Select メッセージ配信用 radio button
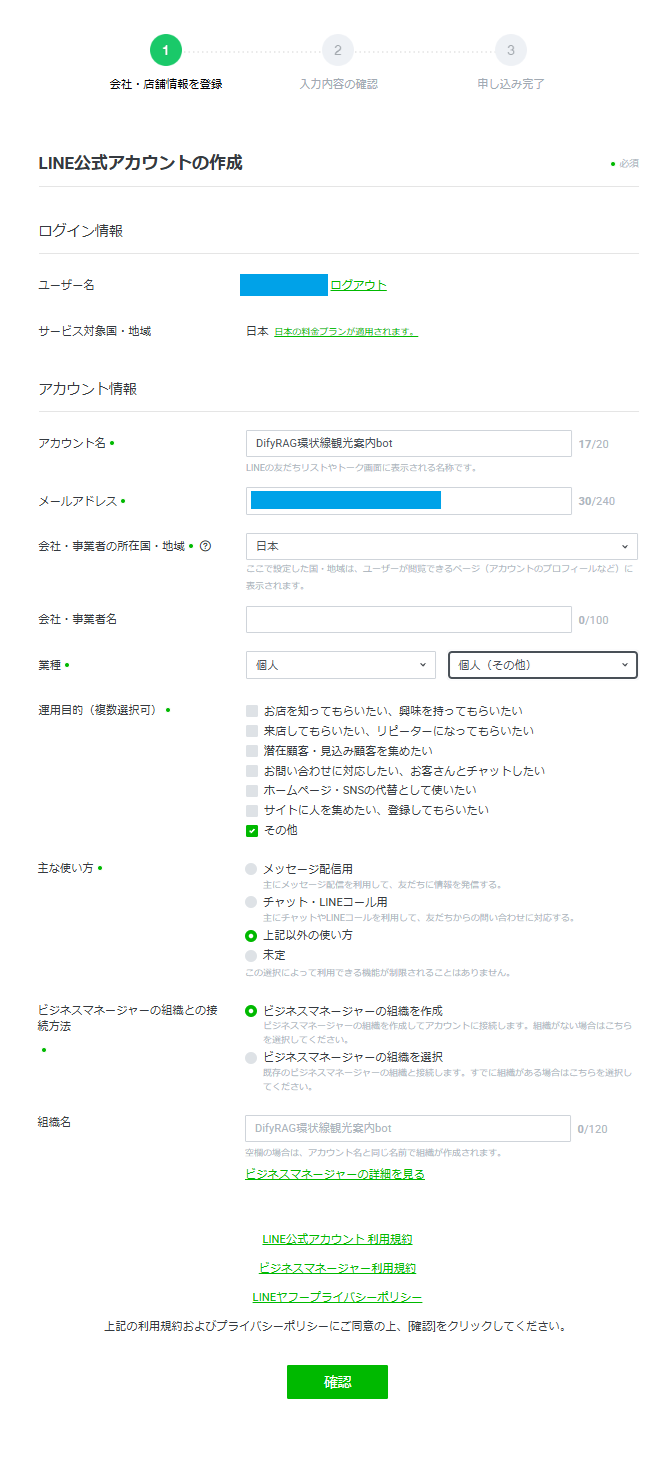Viewport: 672px width, 1478px height. pyautogui.click(x=251, y=869)
